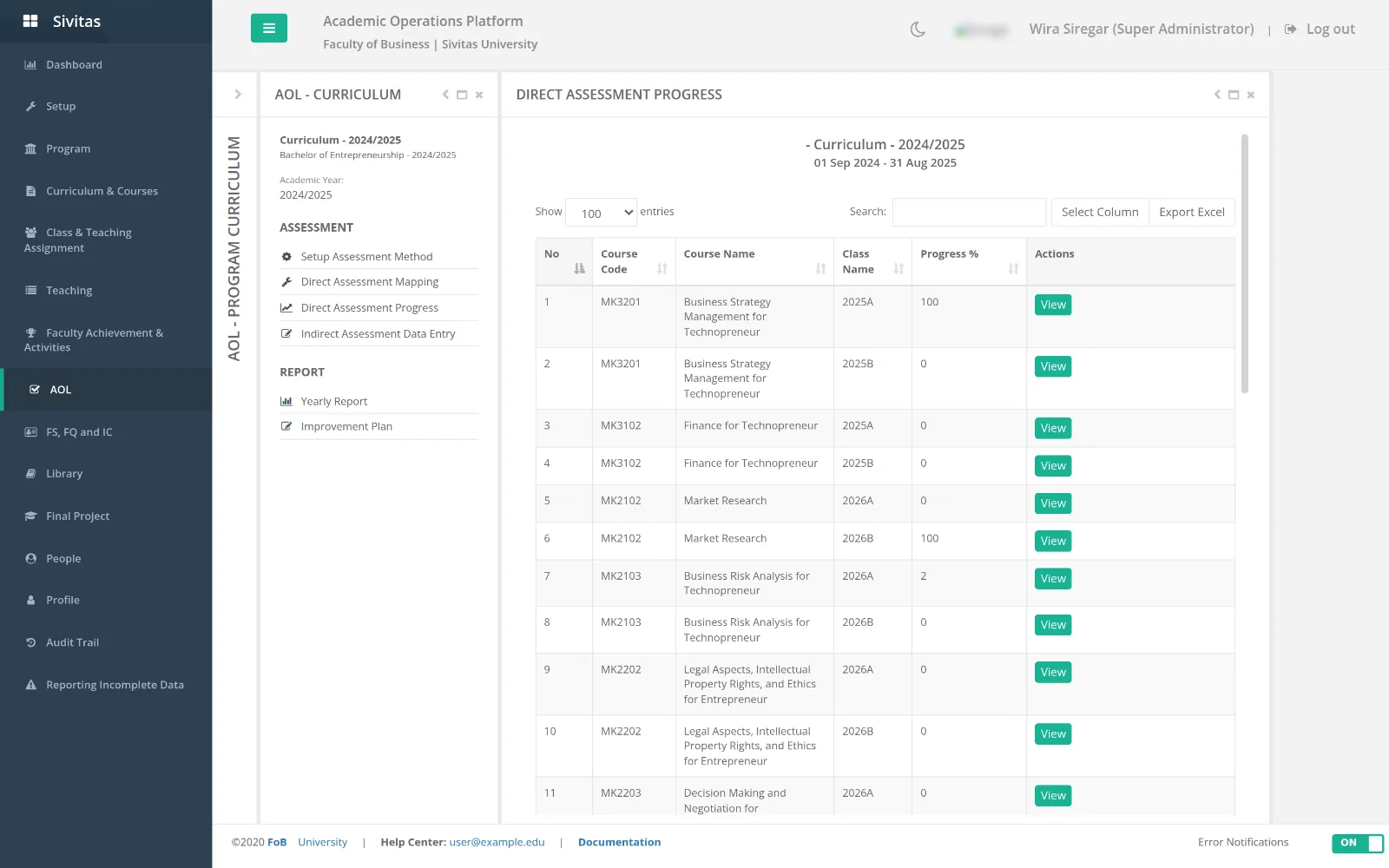Turn off Error Notifications ON switch
The image size is (1389, 868).
click(1358, 843)
